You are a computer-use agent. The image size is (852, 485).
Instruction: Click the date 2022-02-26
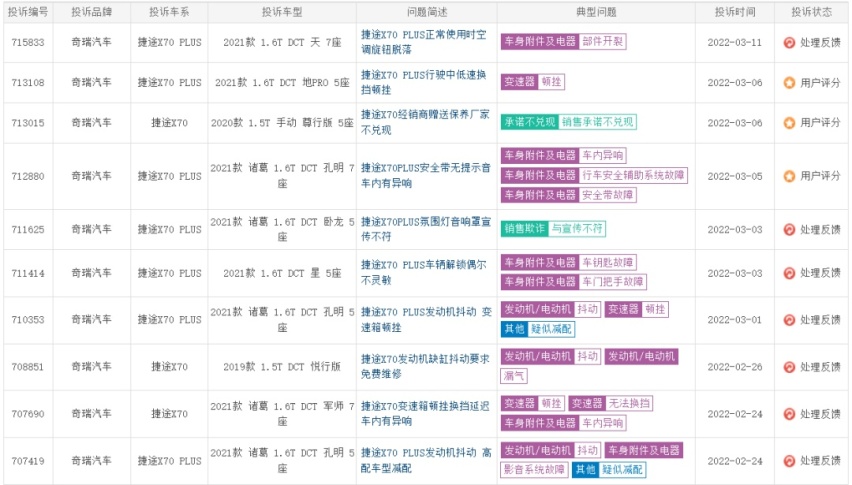click(x=735, y=367)
